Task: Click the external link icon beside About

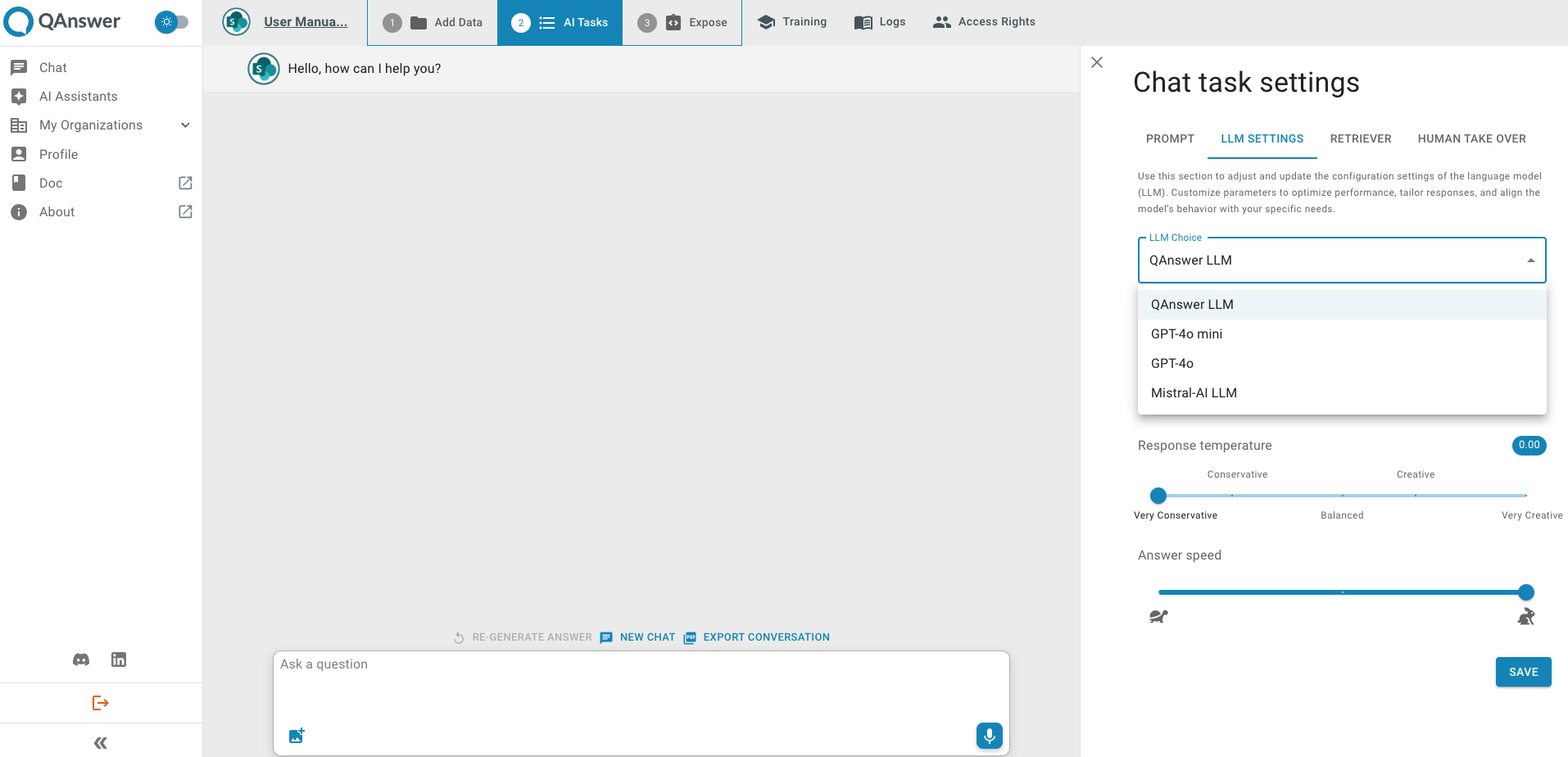Action: point(185,211)
